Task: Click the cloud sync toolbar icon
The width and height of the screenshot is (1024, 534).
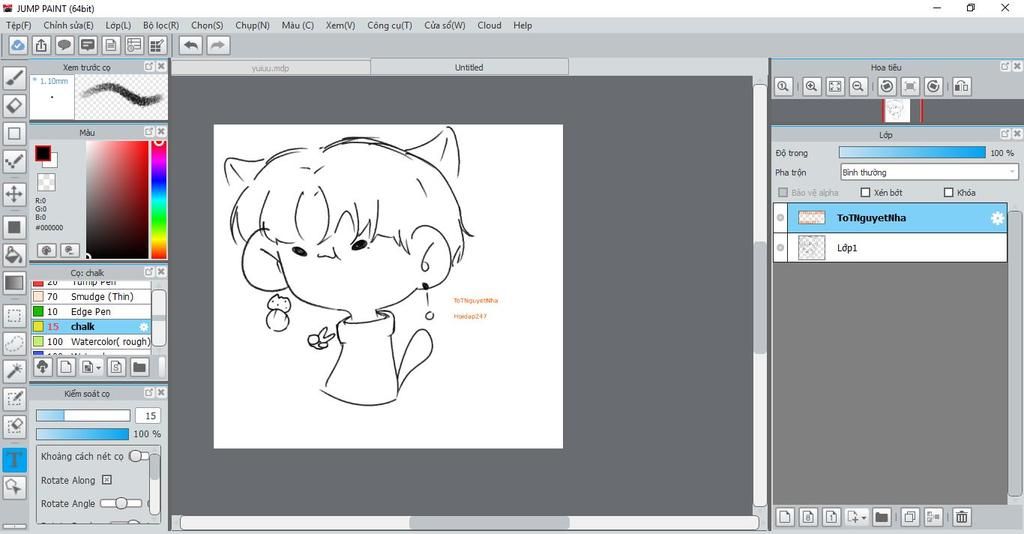Action: coord(18,45)
